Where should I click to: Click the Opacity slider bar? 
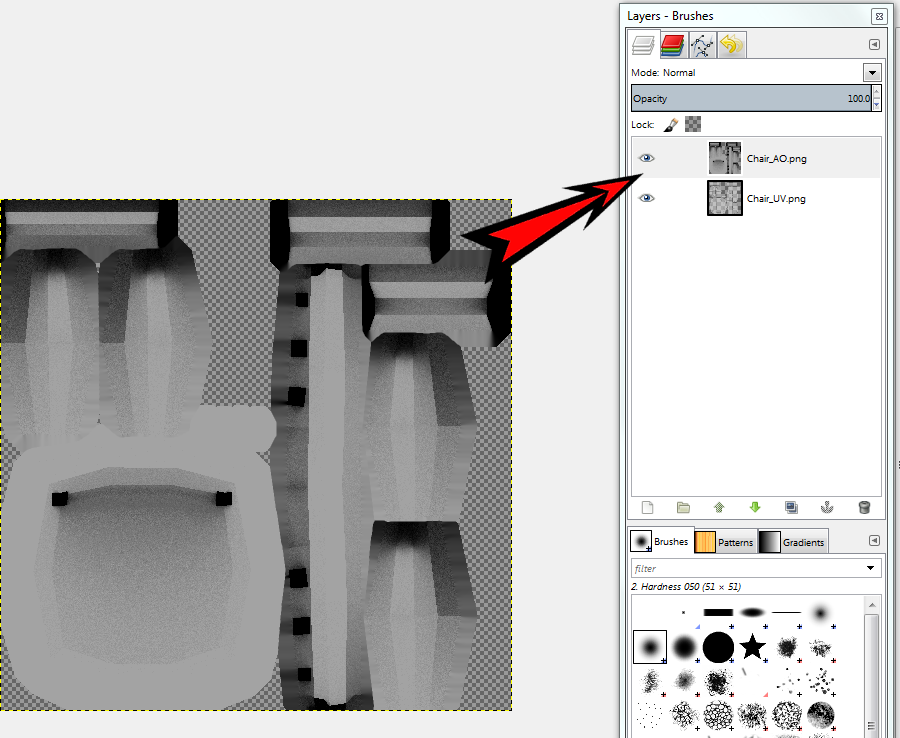751,98
